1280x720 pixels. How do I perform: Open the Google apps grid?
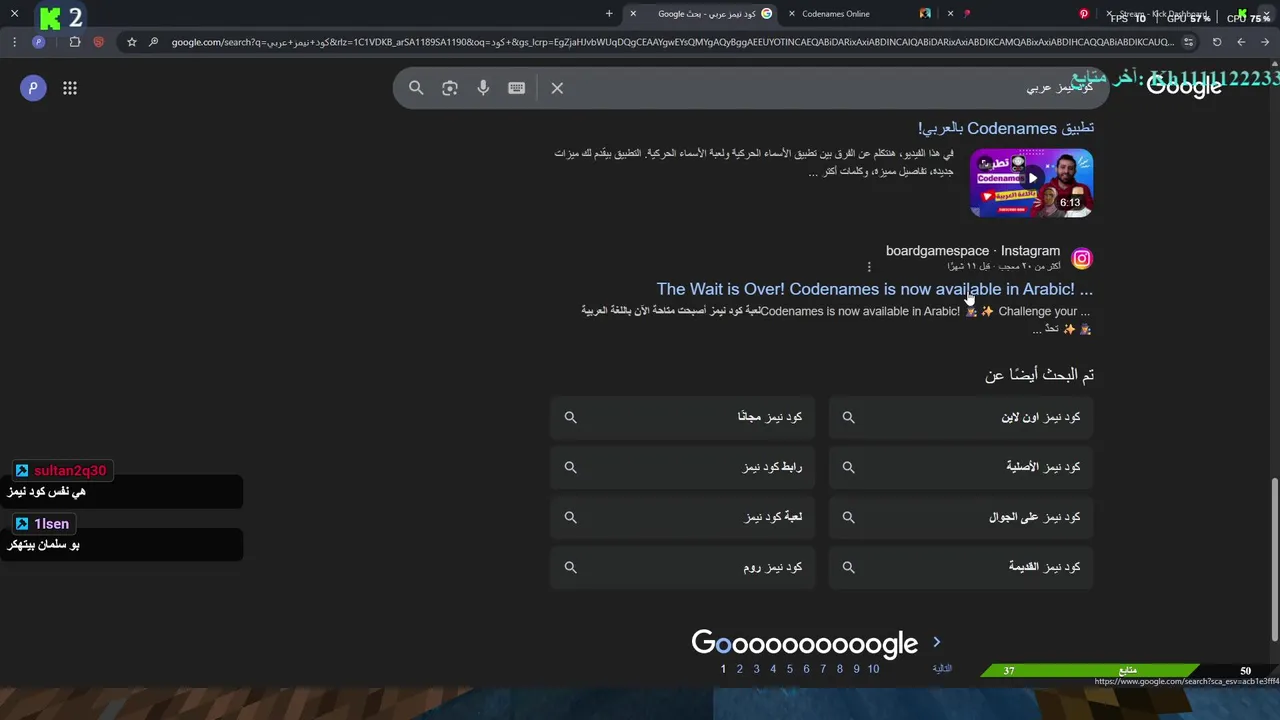70,88
